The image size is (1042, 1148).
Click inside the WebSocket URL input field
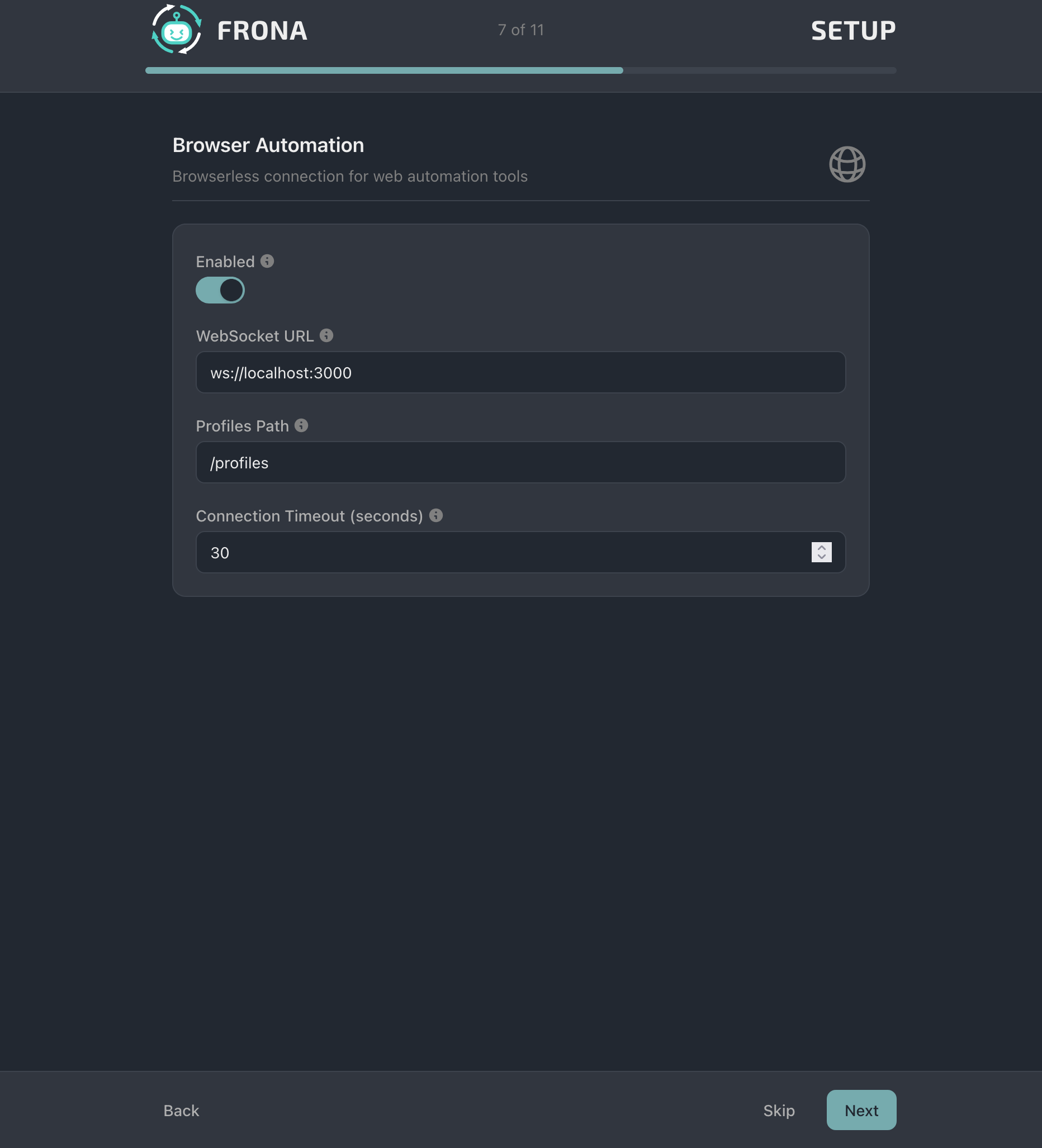pos(520,372)
